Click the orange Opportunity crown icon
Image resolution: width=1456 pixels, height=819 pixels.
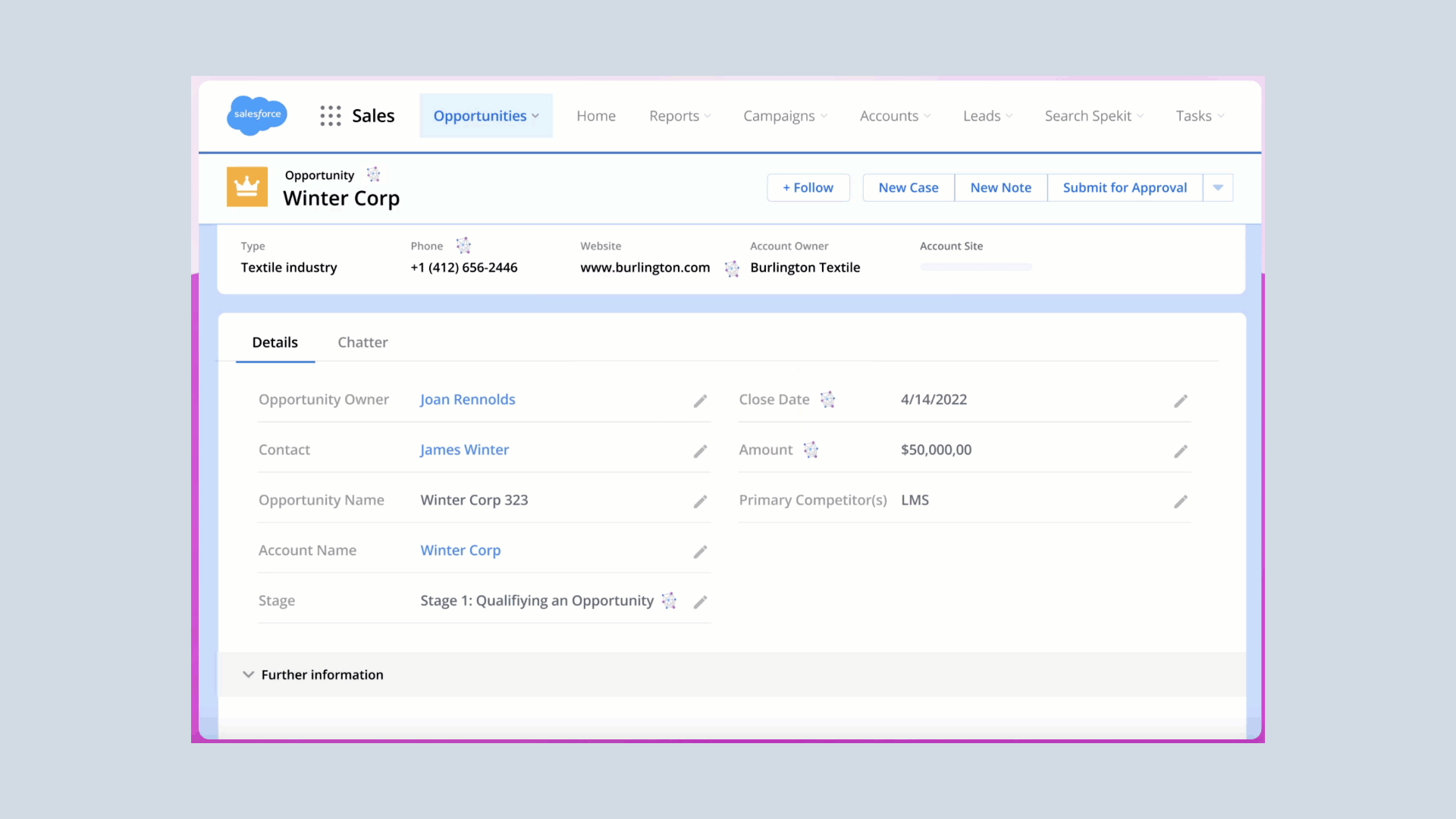[x=247, y=187]
